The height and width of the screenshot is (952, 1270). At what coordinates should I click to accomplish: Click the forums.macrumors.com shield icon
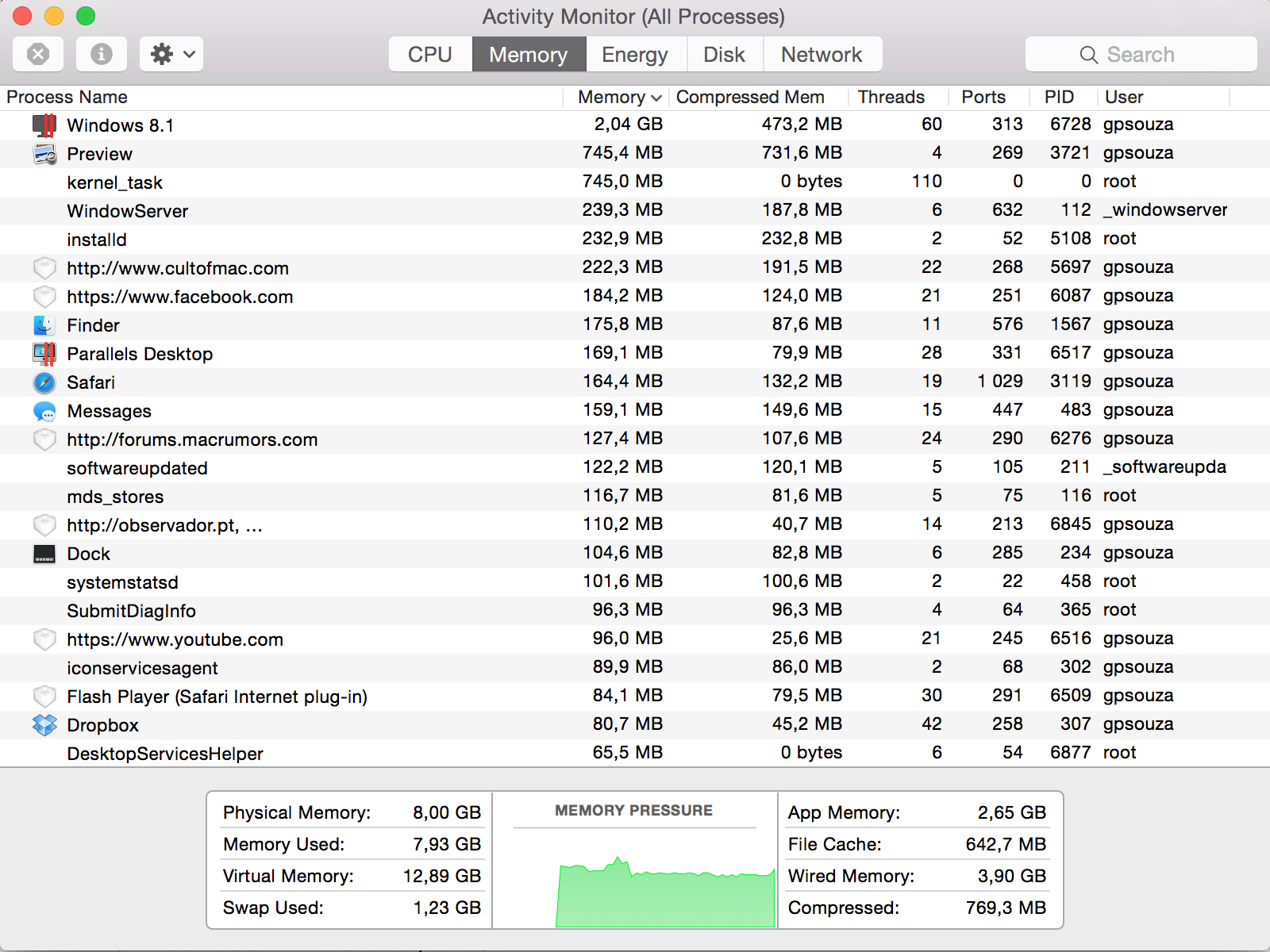click(x=44, y=440)
